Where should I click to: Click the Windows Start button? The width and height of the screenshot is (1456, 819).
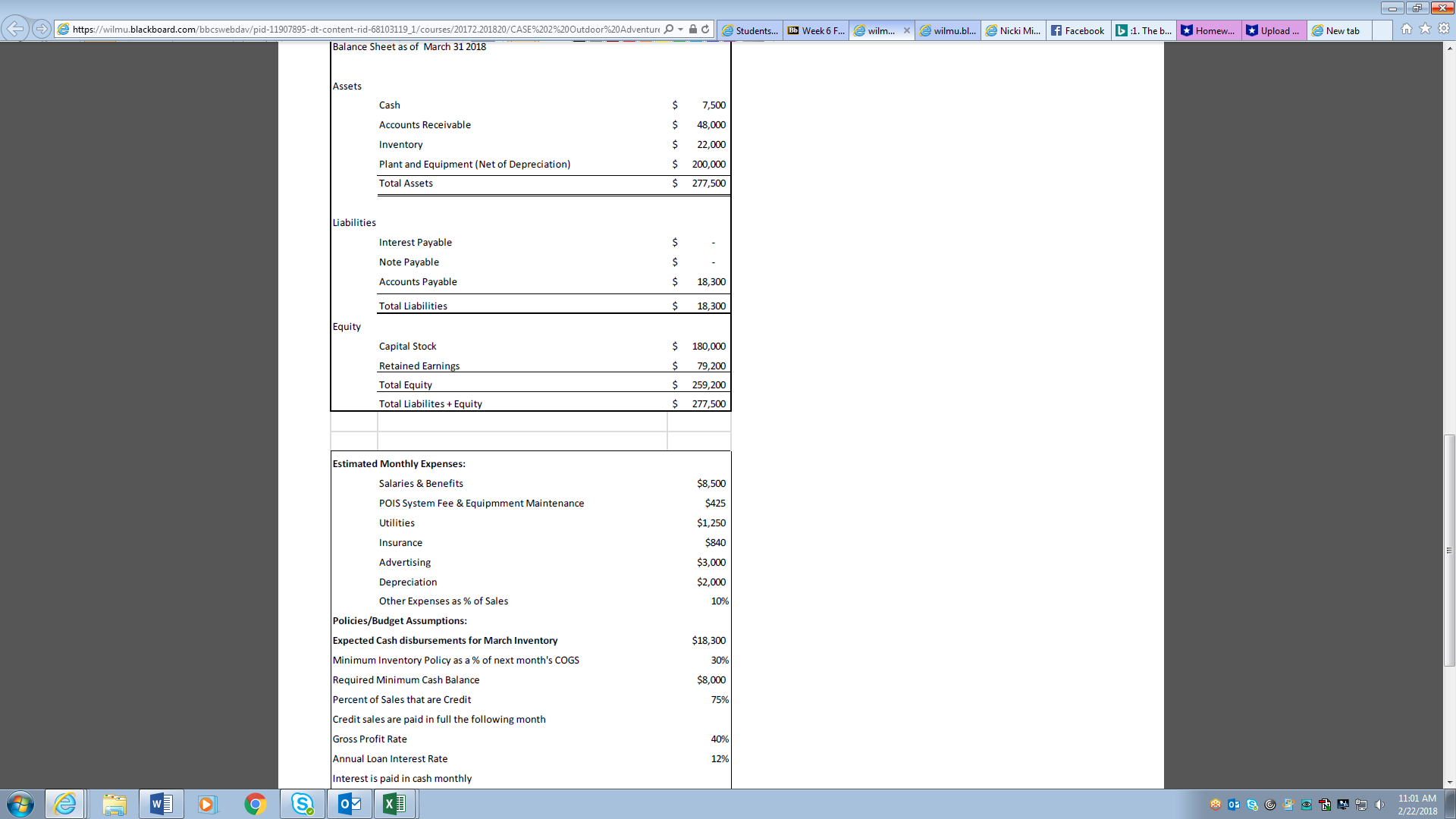point(20,804)
